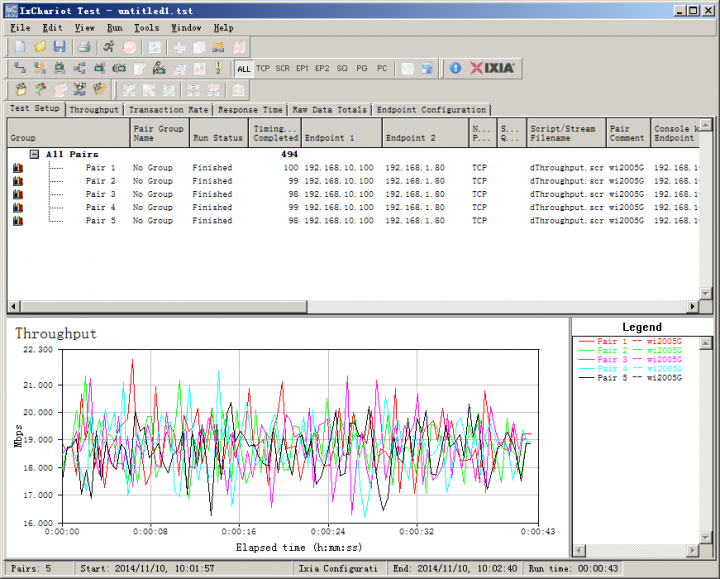Screen dimensions: 720x579
Task: Click the Pair 5 chart icon in the table
Action: point(18,221)
